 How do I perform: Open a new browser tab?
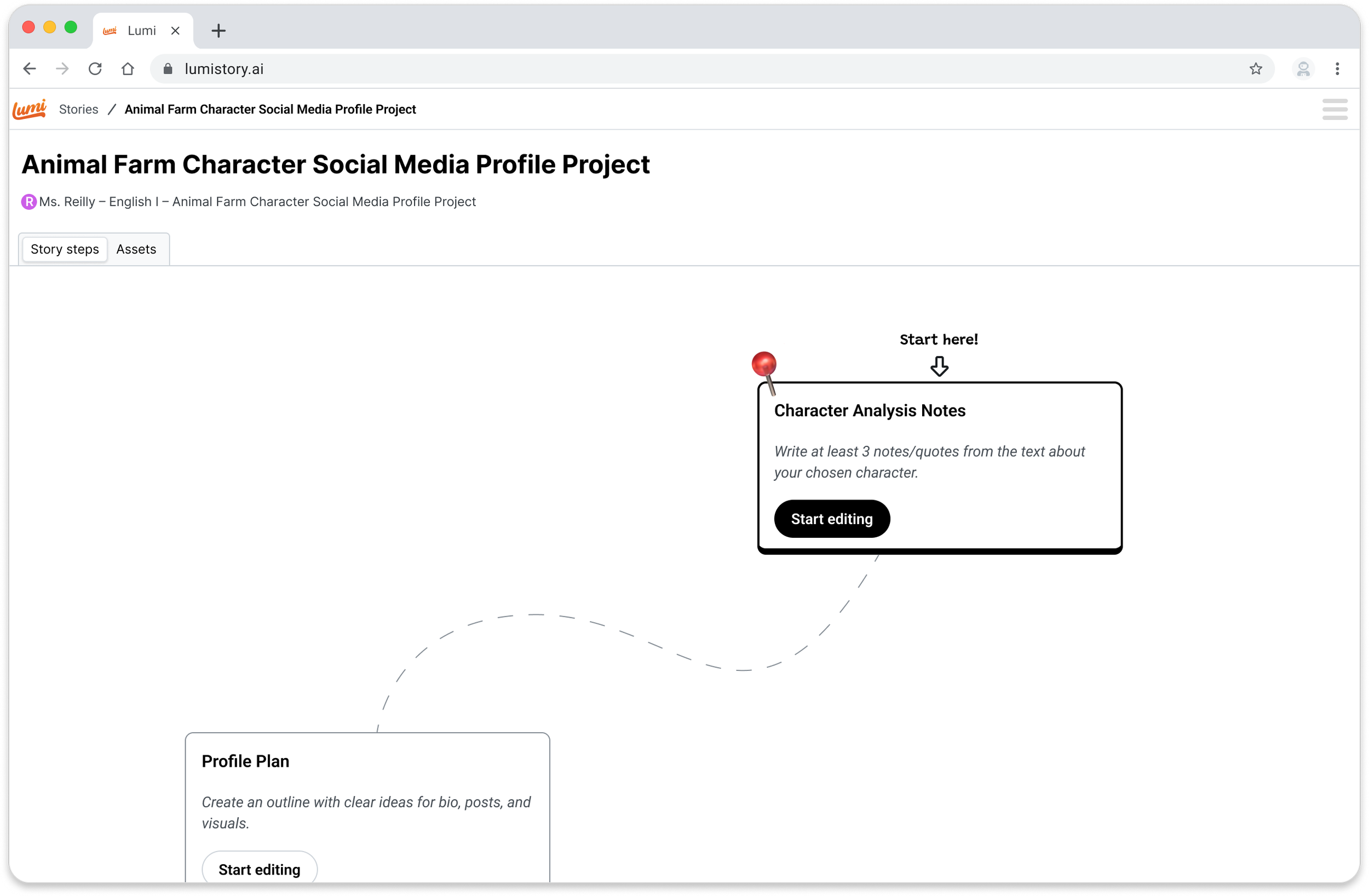[x=218, y=31]
